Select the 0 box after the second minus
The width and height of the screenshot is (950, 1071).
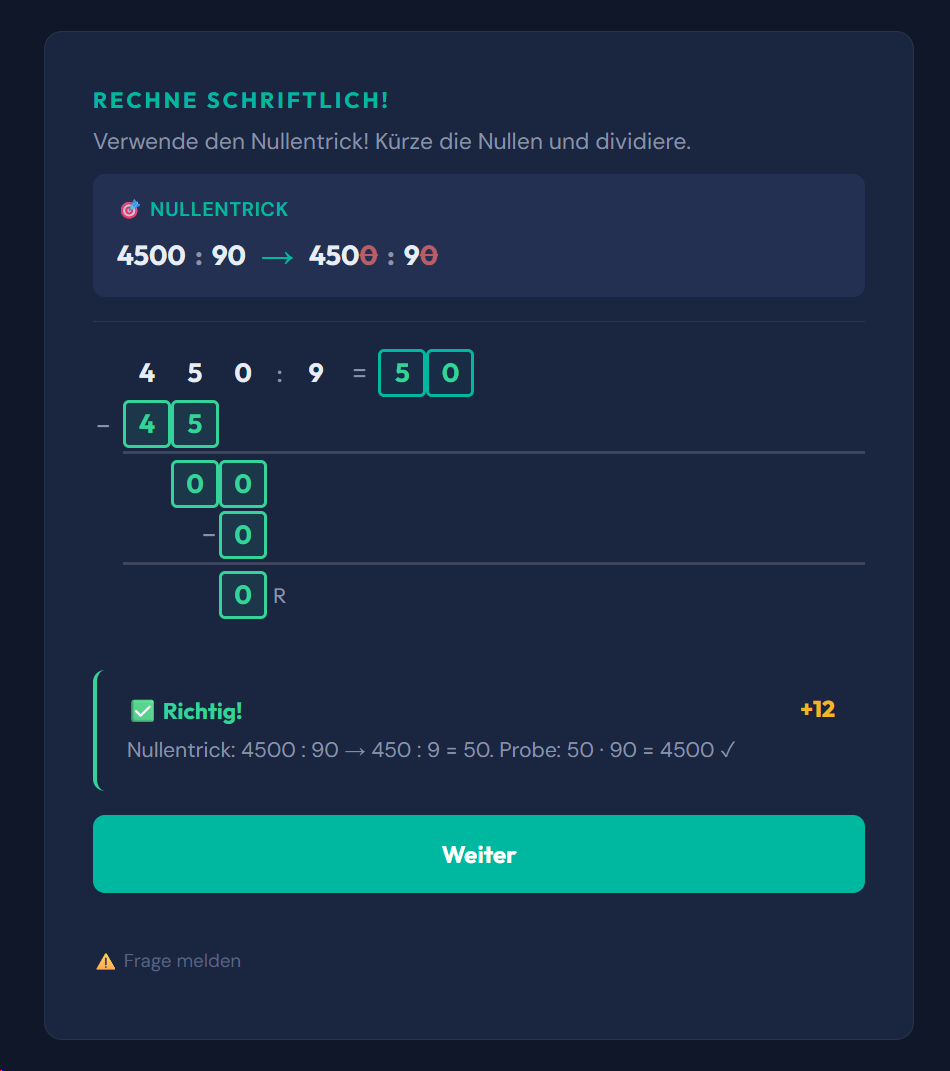(243, 534)
